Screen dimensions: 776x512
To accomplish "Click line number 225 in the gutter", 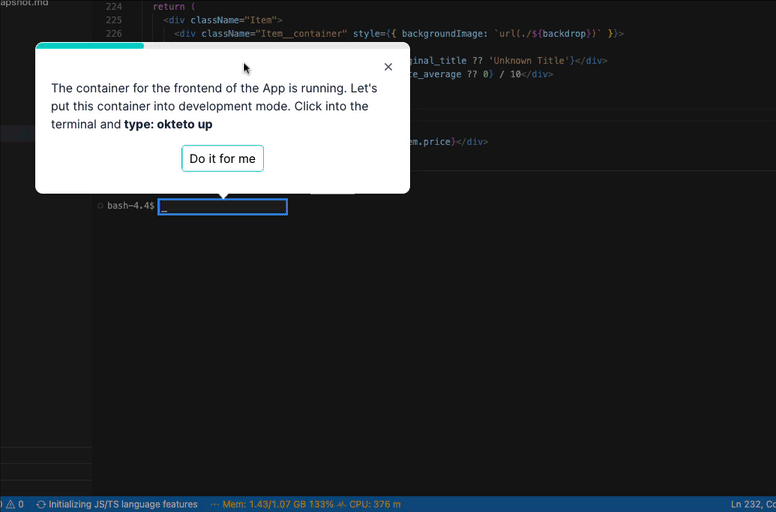I will click(x=113, y=20).
